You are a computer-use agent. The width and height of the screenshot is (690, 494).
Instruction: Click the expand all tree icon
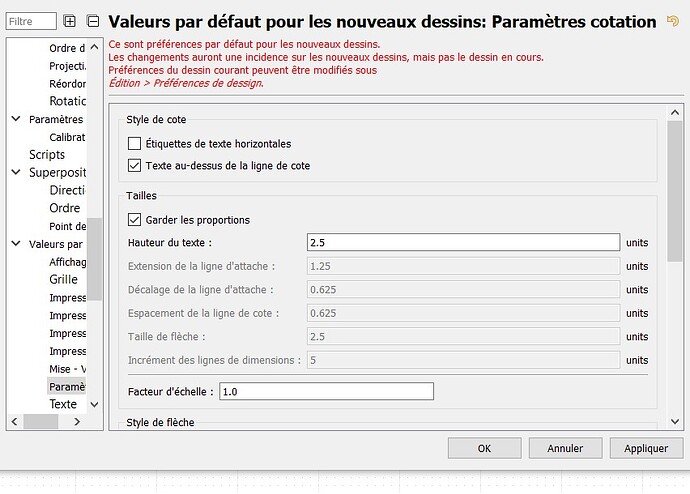coord(70,21)
